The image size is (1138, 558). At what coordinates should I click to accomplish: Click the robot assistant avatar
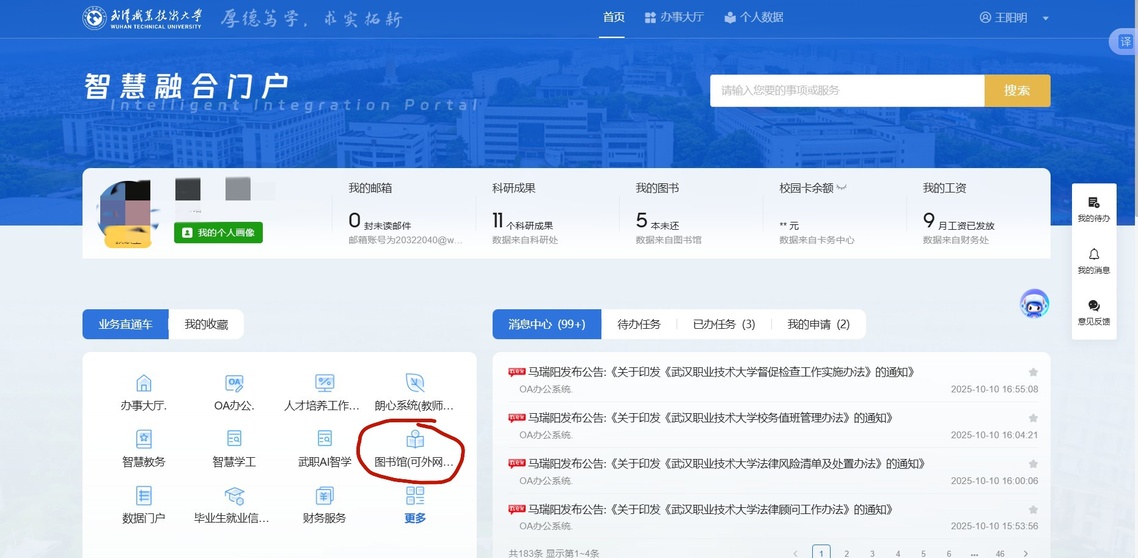tap(1034, 304)
